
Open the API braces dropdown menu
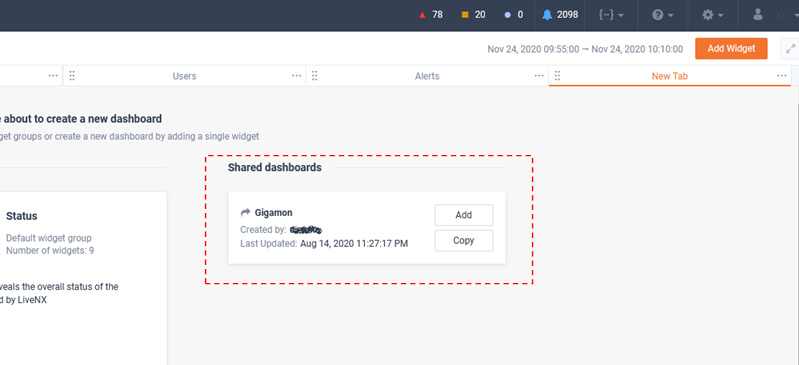tap(611, 15)
